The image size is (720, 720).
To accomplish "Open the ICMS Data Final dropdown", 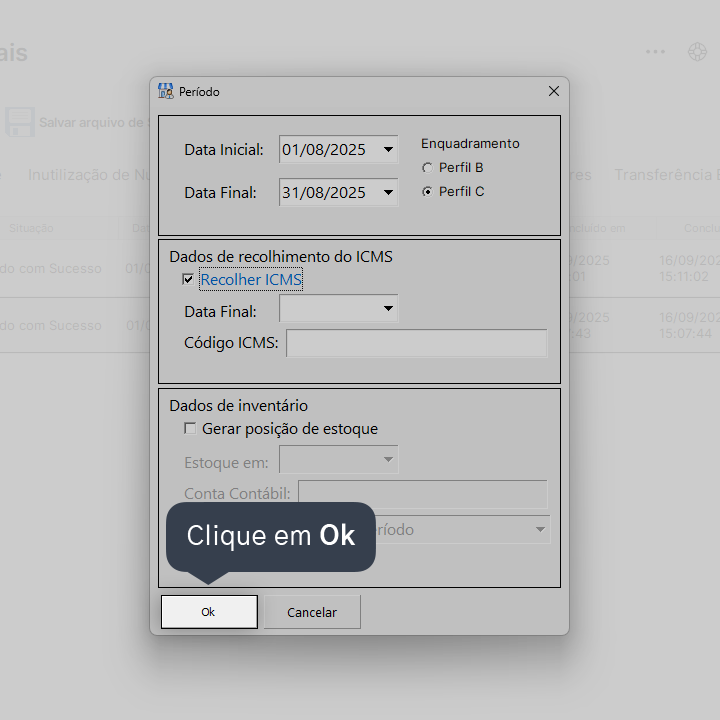I will 388,308.
